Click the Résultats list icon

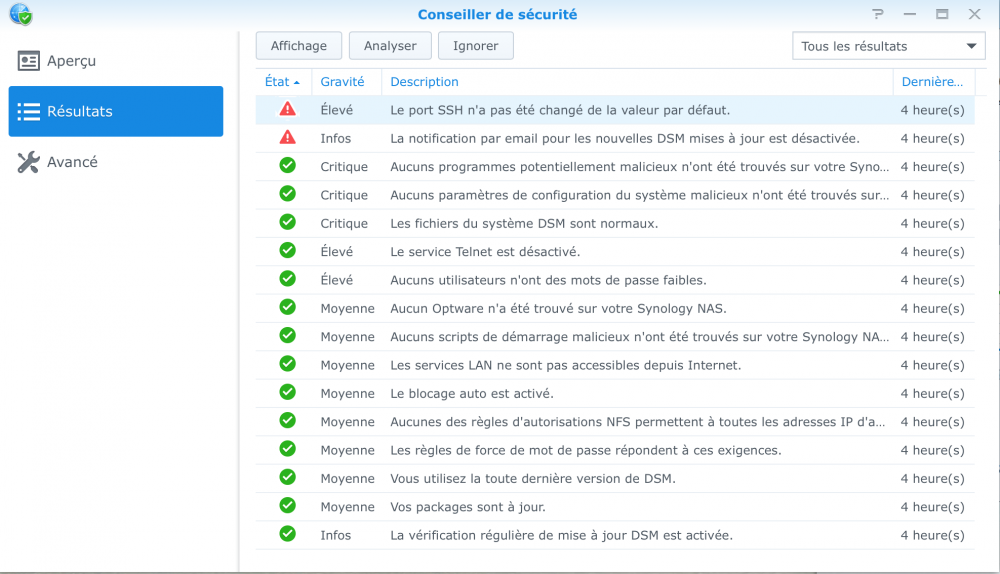[x=28, y=112]
